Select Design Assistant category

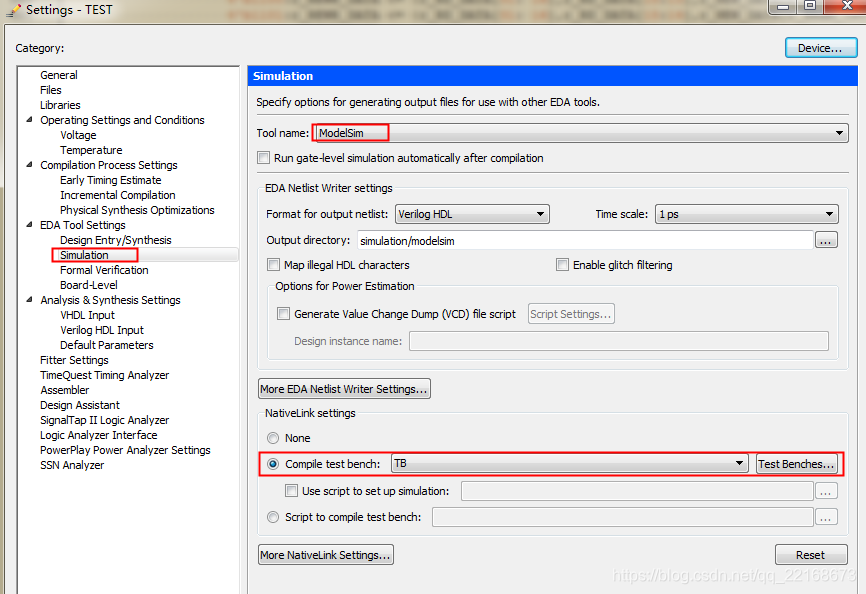tap(80, 405)
